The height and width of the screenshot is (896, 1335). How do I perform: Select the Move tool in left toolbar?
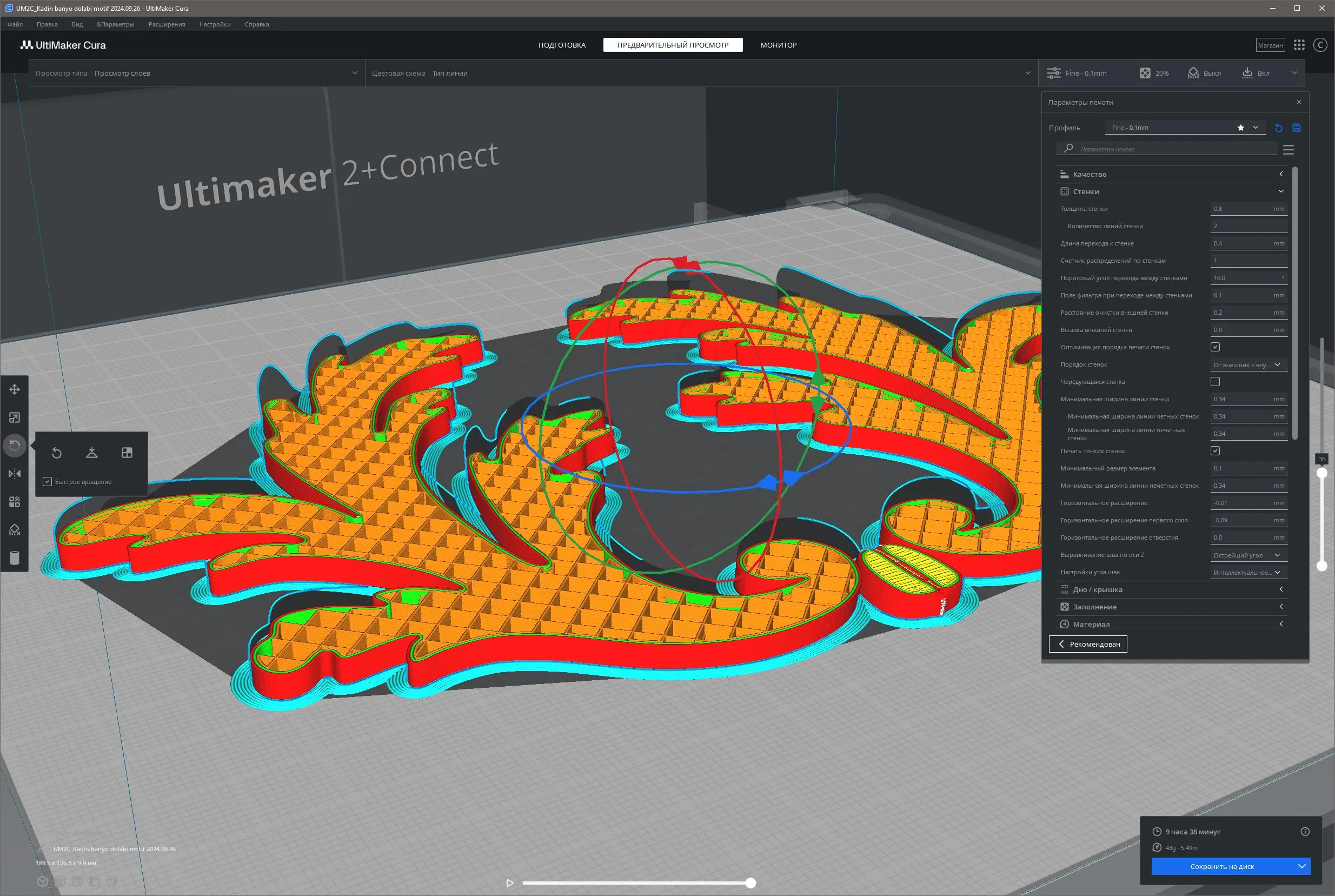tap(15, 389)
